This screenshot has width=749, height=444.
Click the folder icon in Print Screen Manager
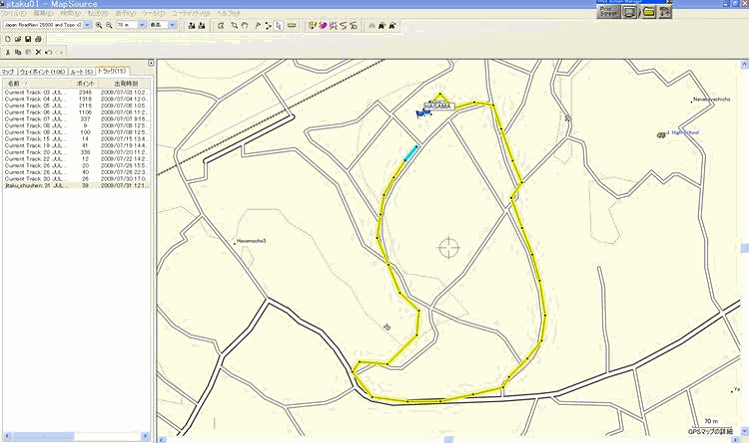(x=648, y=12)
